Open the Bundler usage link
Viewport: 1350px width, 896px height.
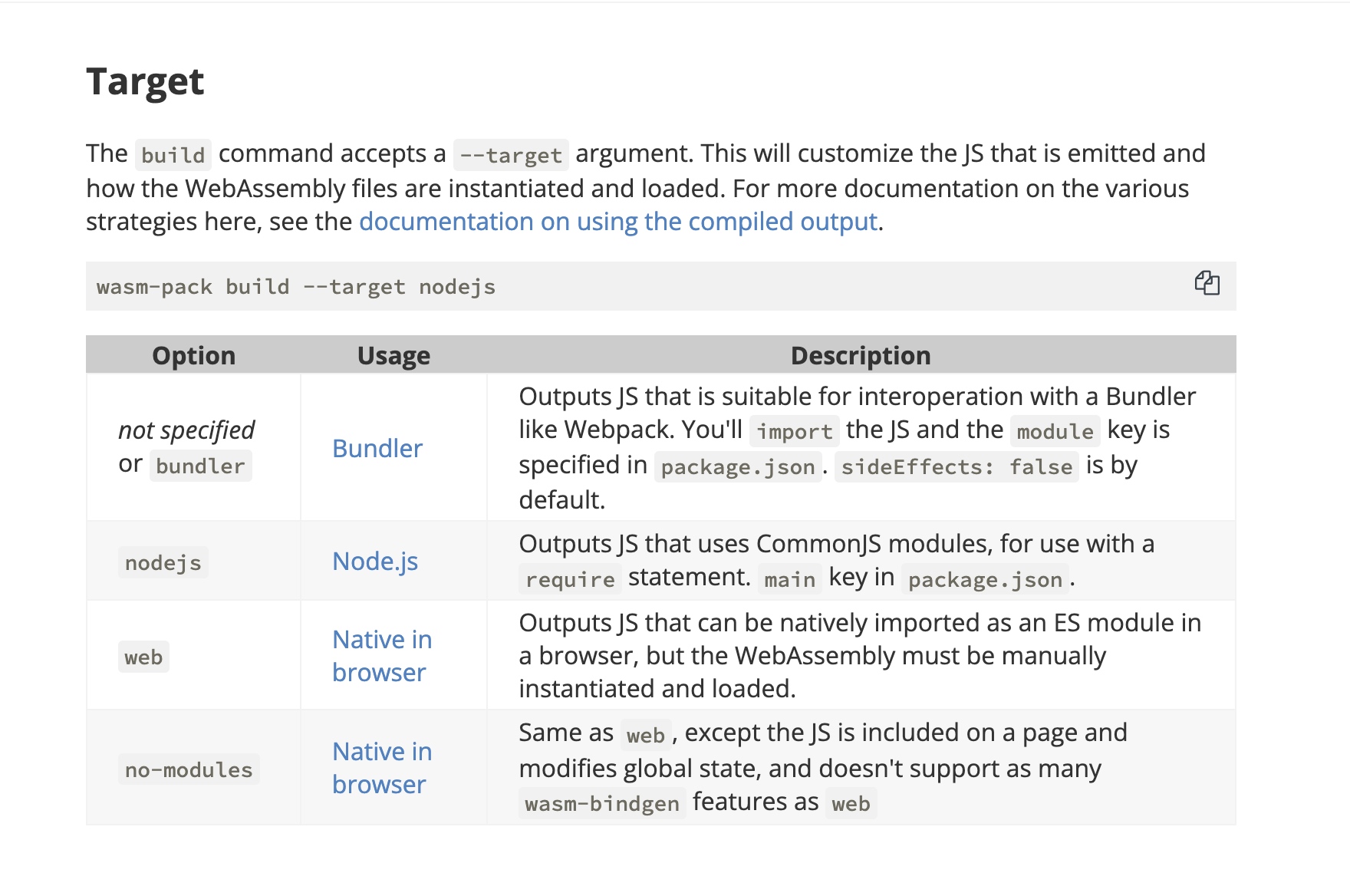tap(377, 449)
